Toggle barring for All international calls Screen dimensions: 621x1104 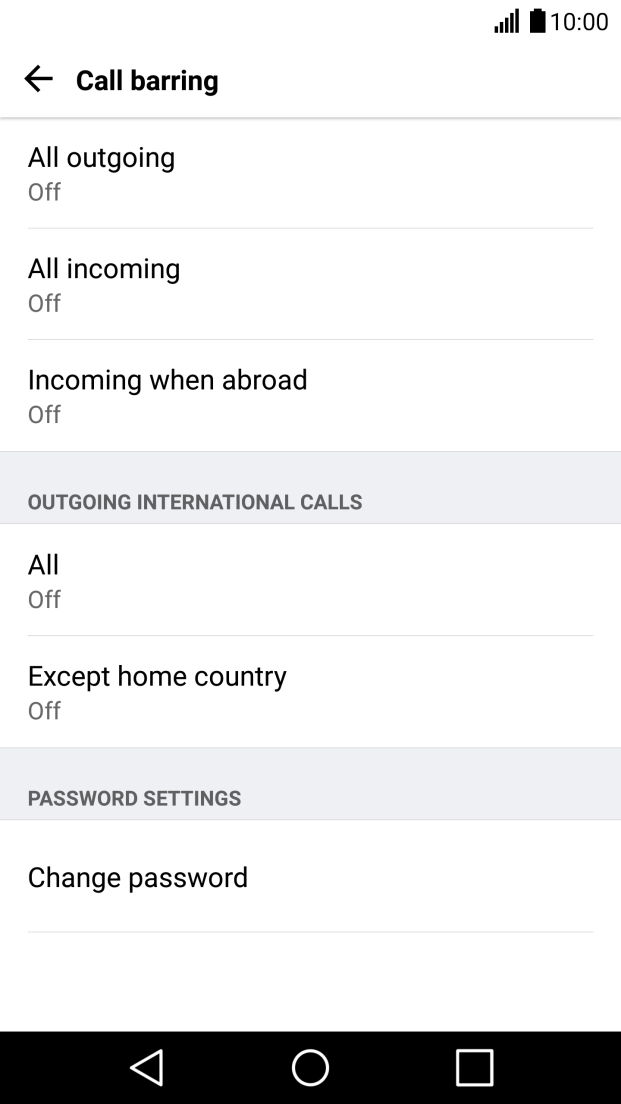(x=310, y=580)
